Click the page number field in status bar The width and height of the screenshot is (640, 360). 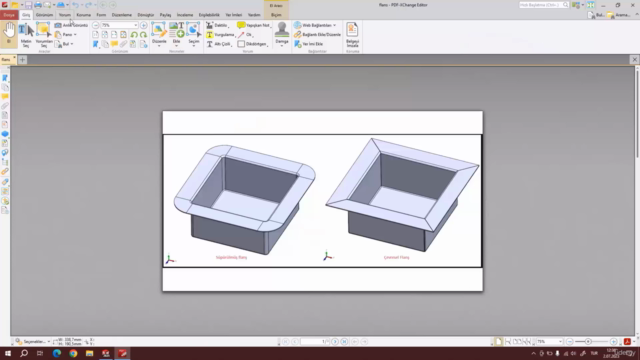pyautogui.click(x=313, y=342)
